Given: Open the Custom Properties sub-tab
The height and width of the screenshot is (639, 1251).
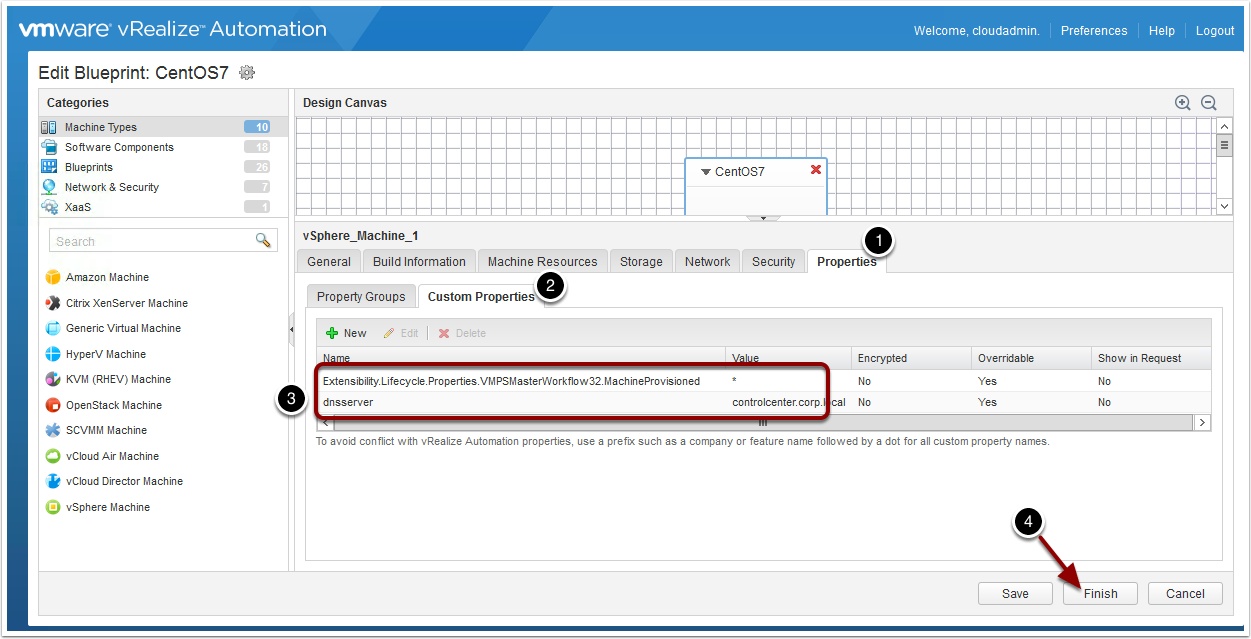Looking at the screenshot, I should click(x=481, y=296).
